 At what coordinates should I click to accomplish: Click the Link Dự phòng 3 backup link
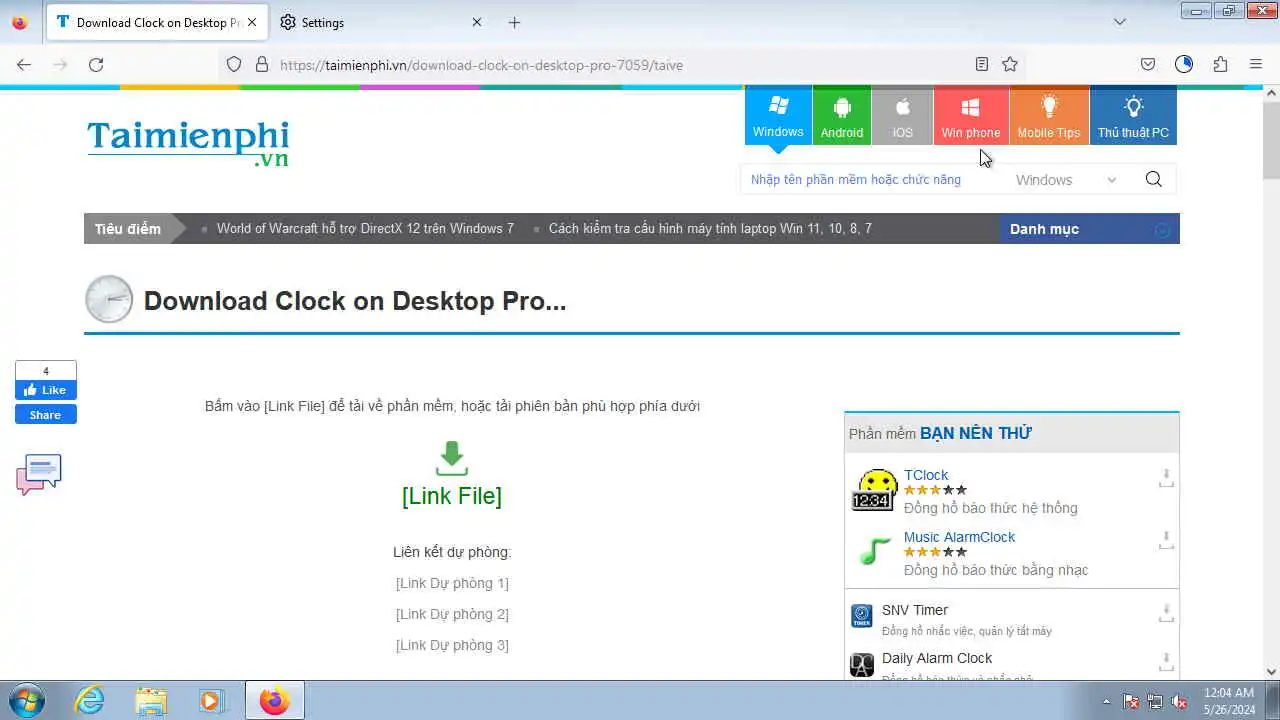452,645
